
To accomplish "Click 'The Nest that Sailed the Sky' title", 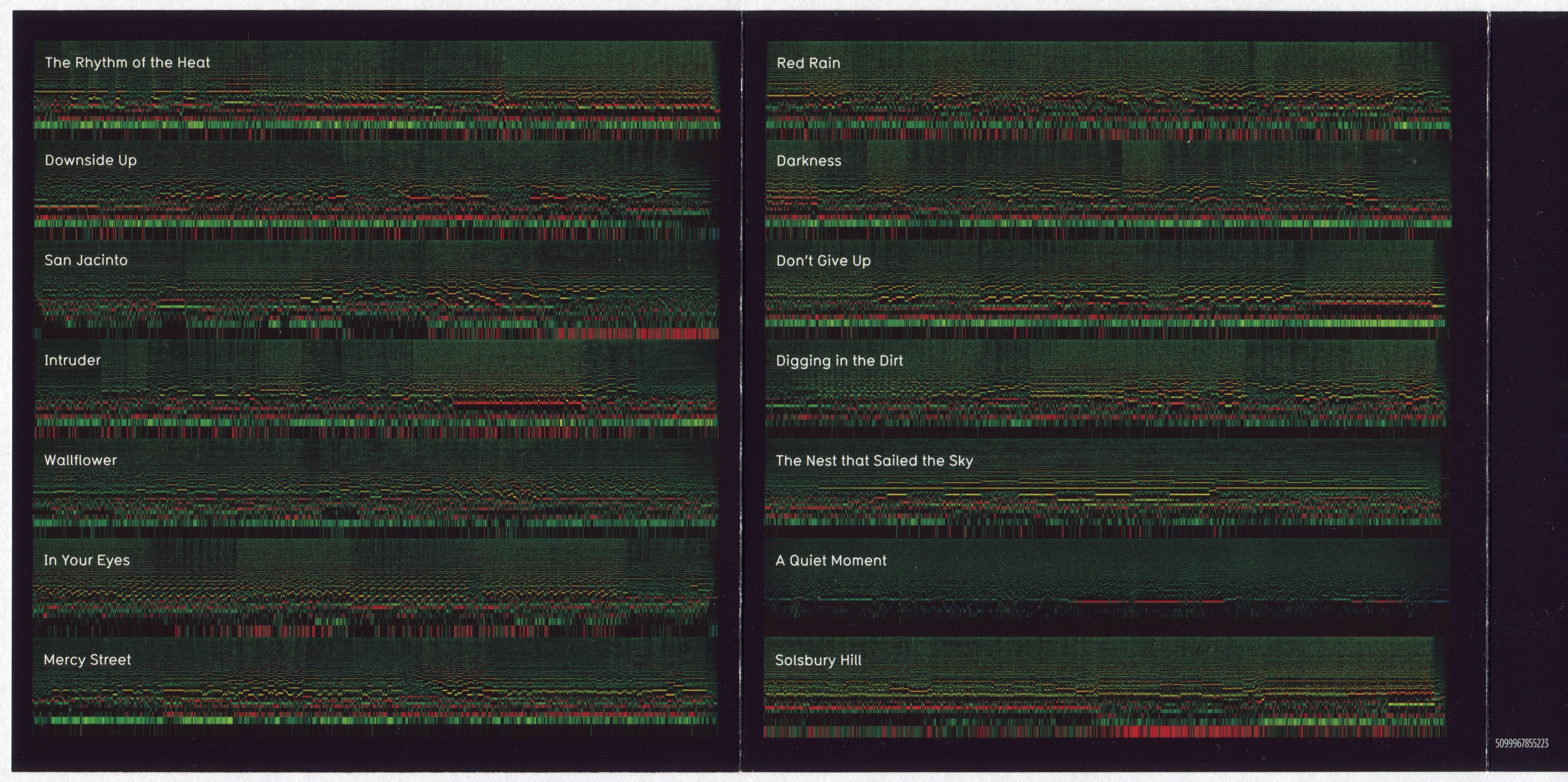I will 874,461.
